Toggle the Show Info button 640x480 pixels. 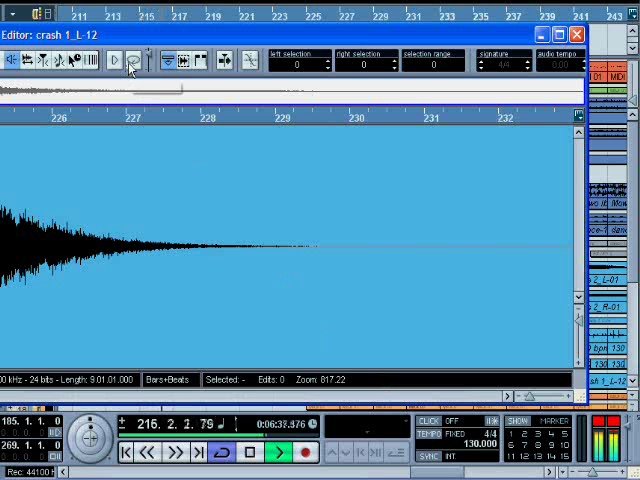168,60
